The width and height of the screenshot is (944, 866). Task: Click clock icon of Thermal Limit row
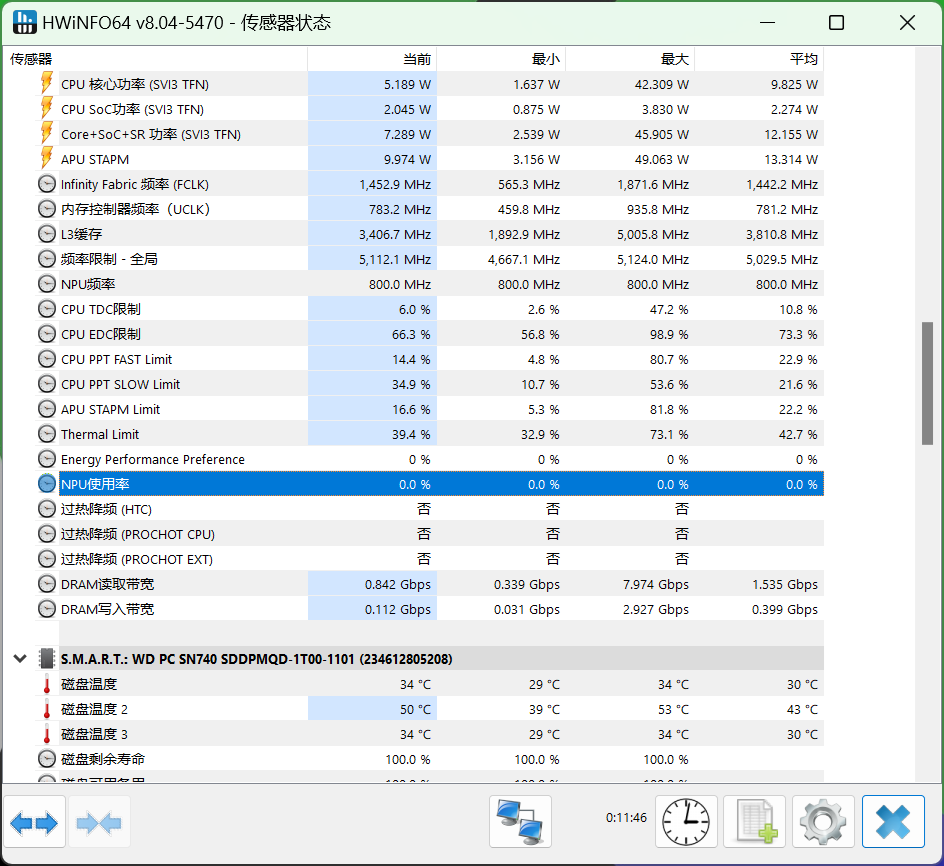pyautogui.click(x=46, y=434)
